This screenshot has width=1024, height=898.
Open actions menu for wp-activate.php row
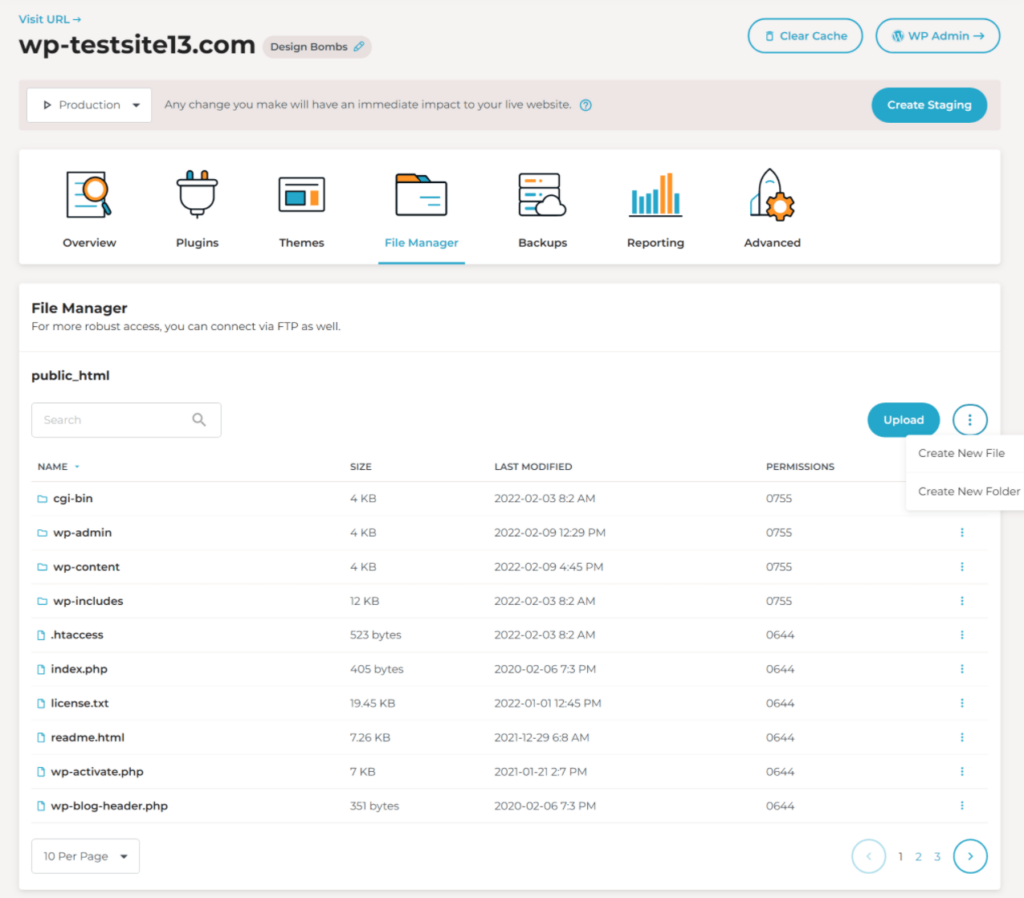pyautogui.click(x=962, y=771)
